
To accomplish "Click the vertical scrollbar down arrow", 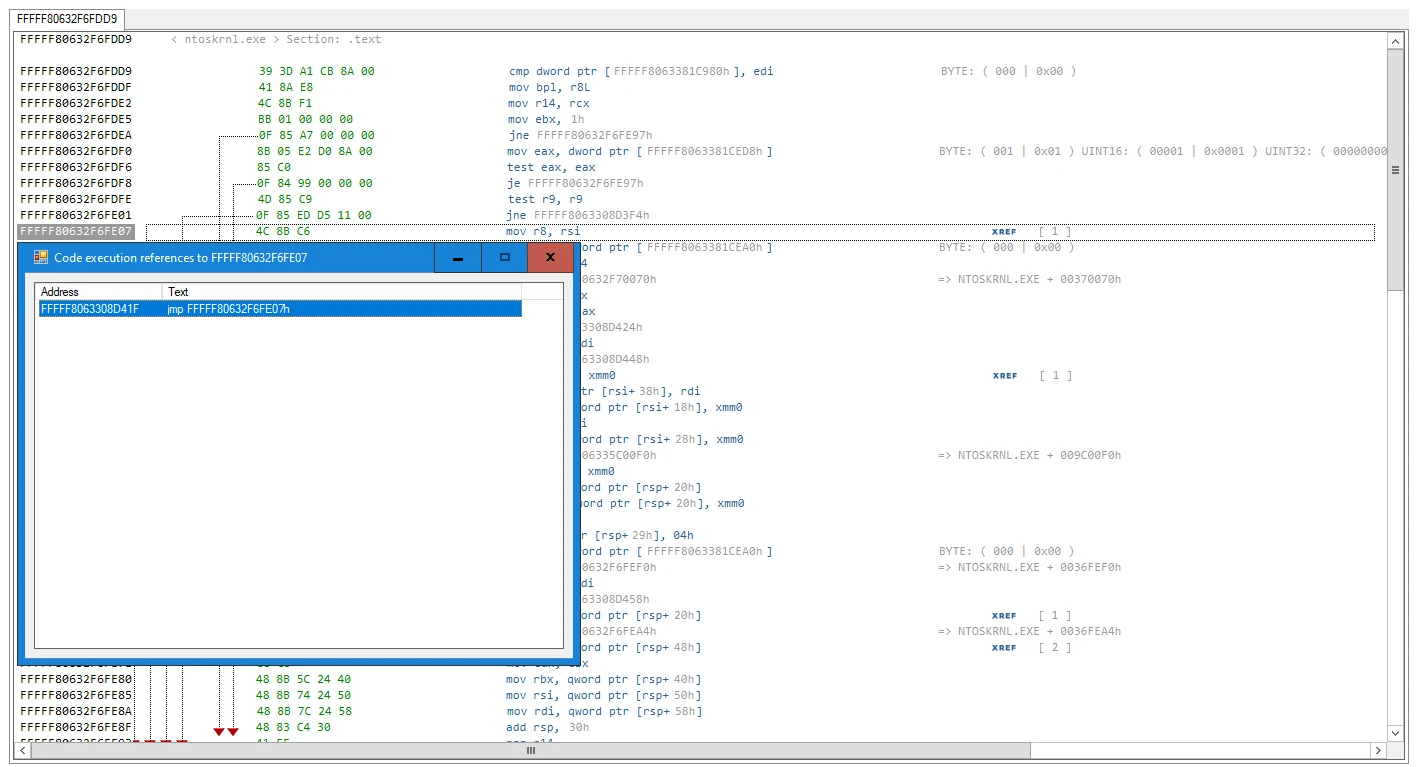I will click(x=1396, y=734).
